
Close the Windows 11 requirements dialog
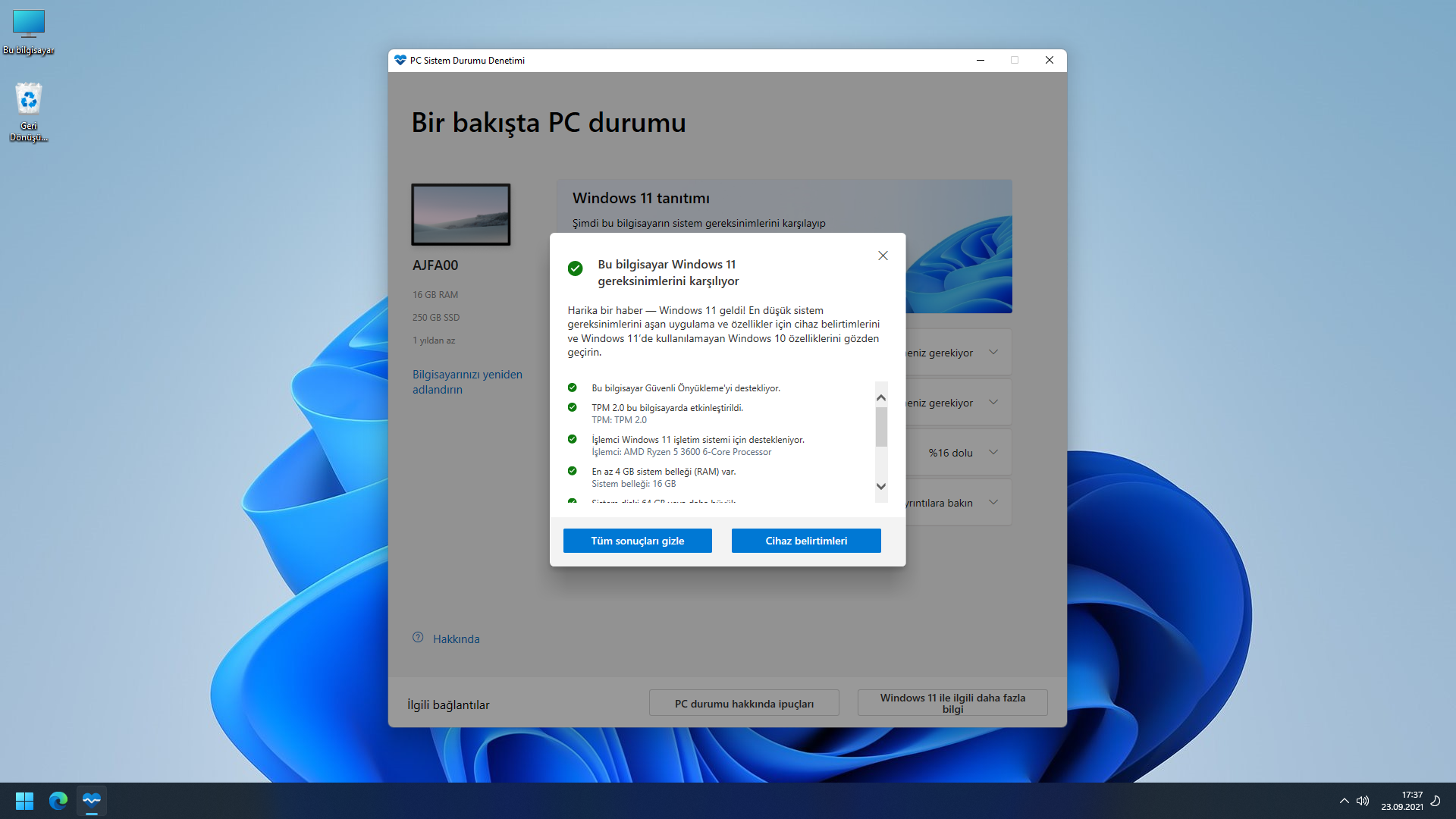pyautogui.click(x=883, y=256)
